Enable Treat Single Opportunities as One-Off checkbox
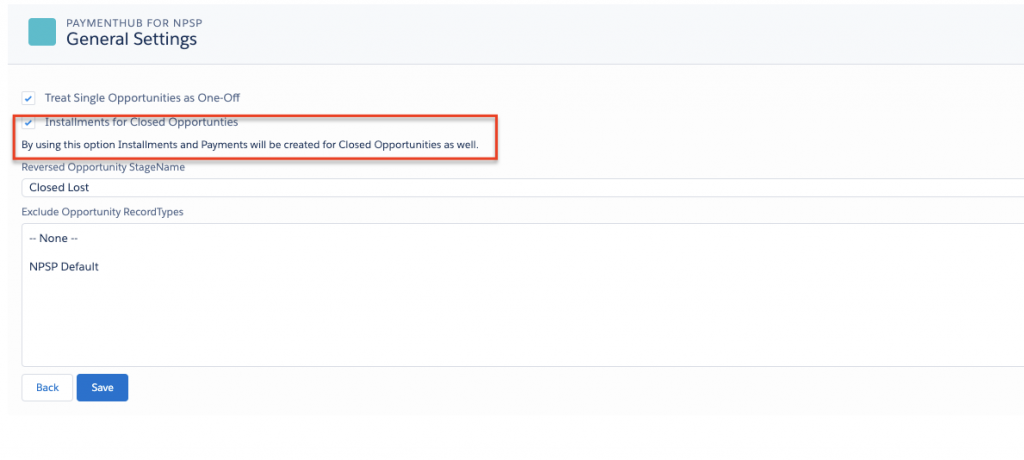The image size is (1024, 460). coord(29,98)
